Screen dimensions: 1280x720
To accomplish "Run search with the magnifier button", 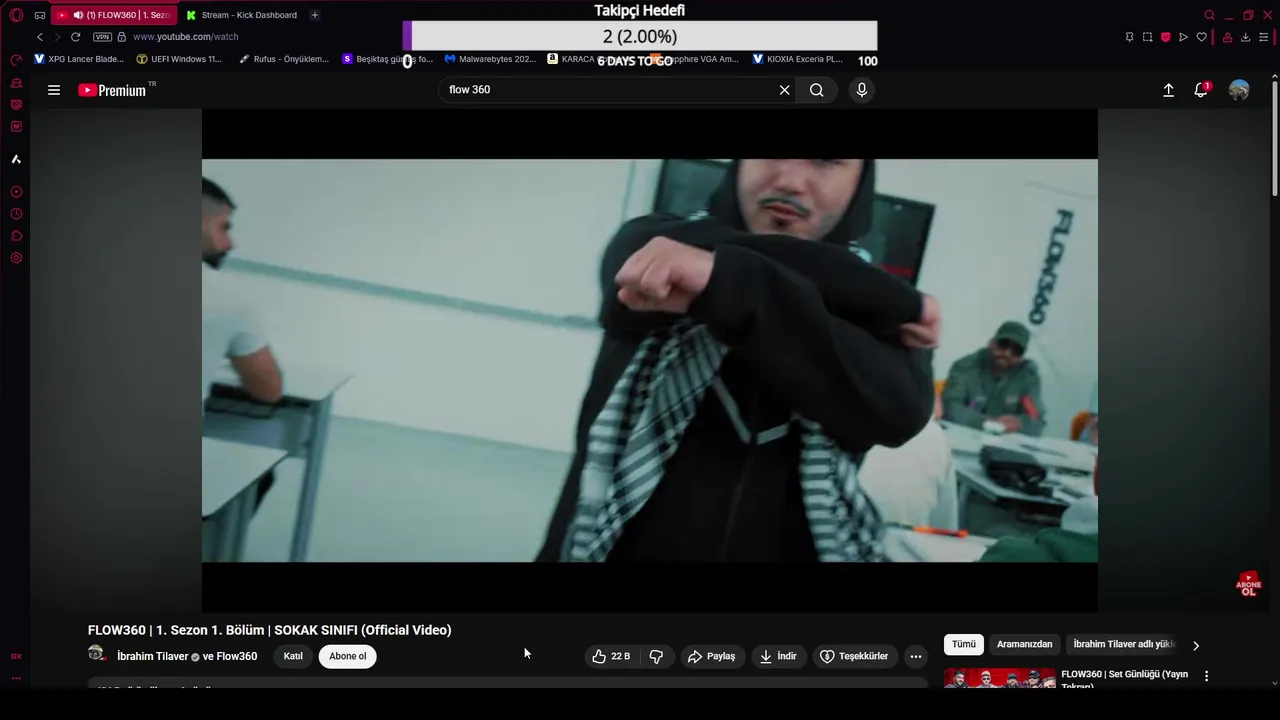I will coord(817,90).
